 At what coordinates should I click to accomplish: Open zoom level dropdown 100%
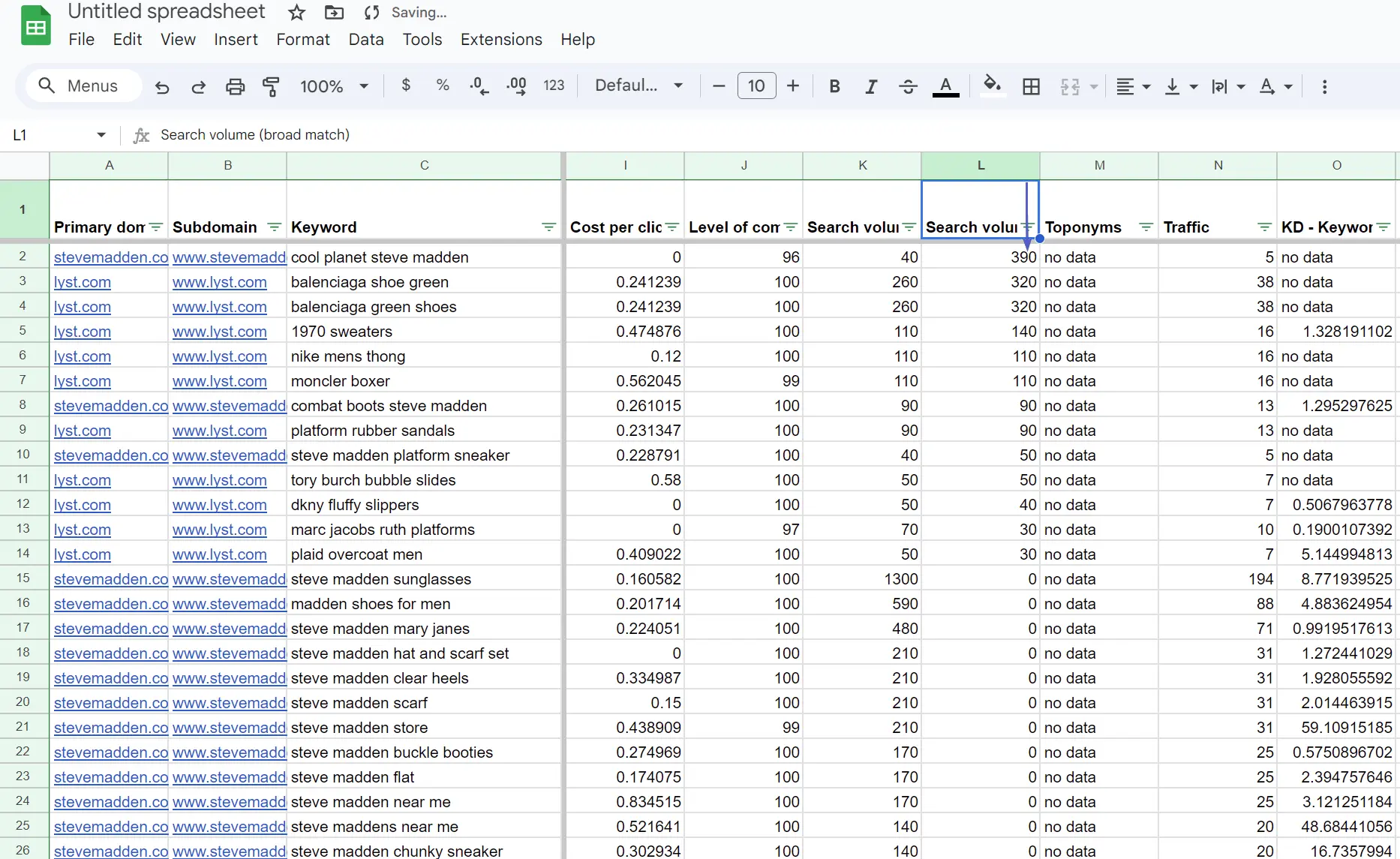click(x=334, y=86)
